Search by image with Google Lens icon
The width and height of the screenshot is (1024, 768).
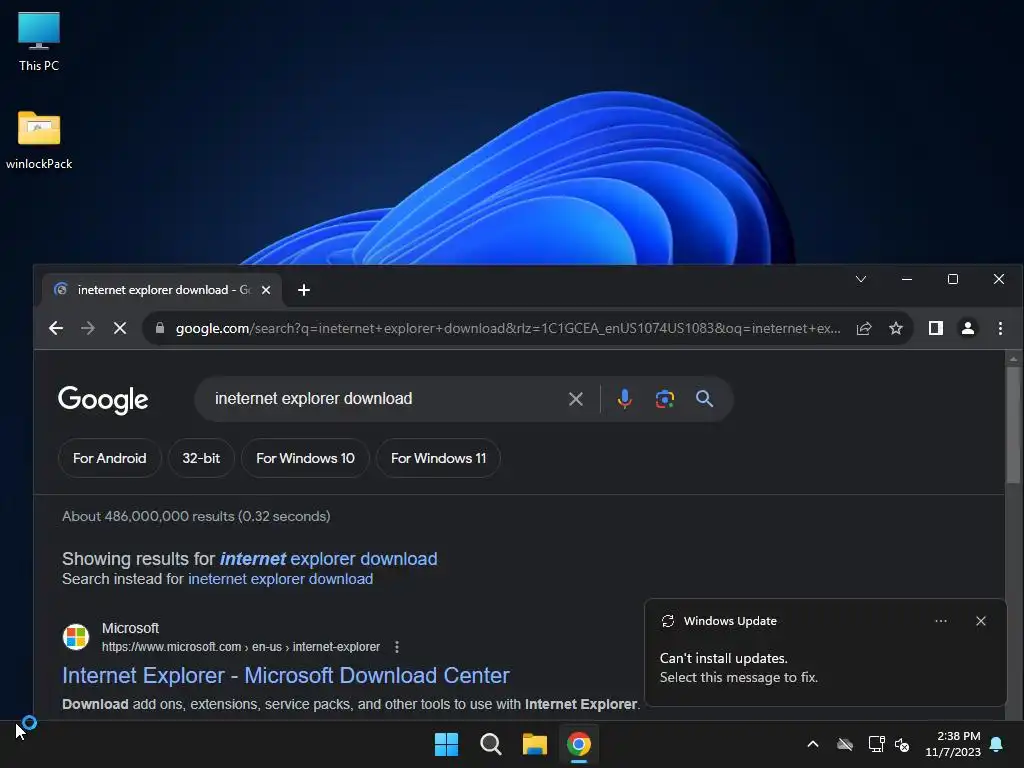pyautogui.click(x=665, y=399)
